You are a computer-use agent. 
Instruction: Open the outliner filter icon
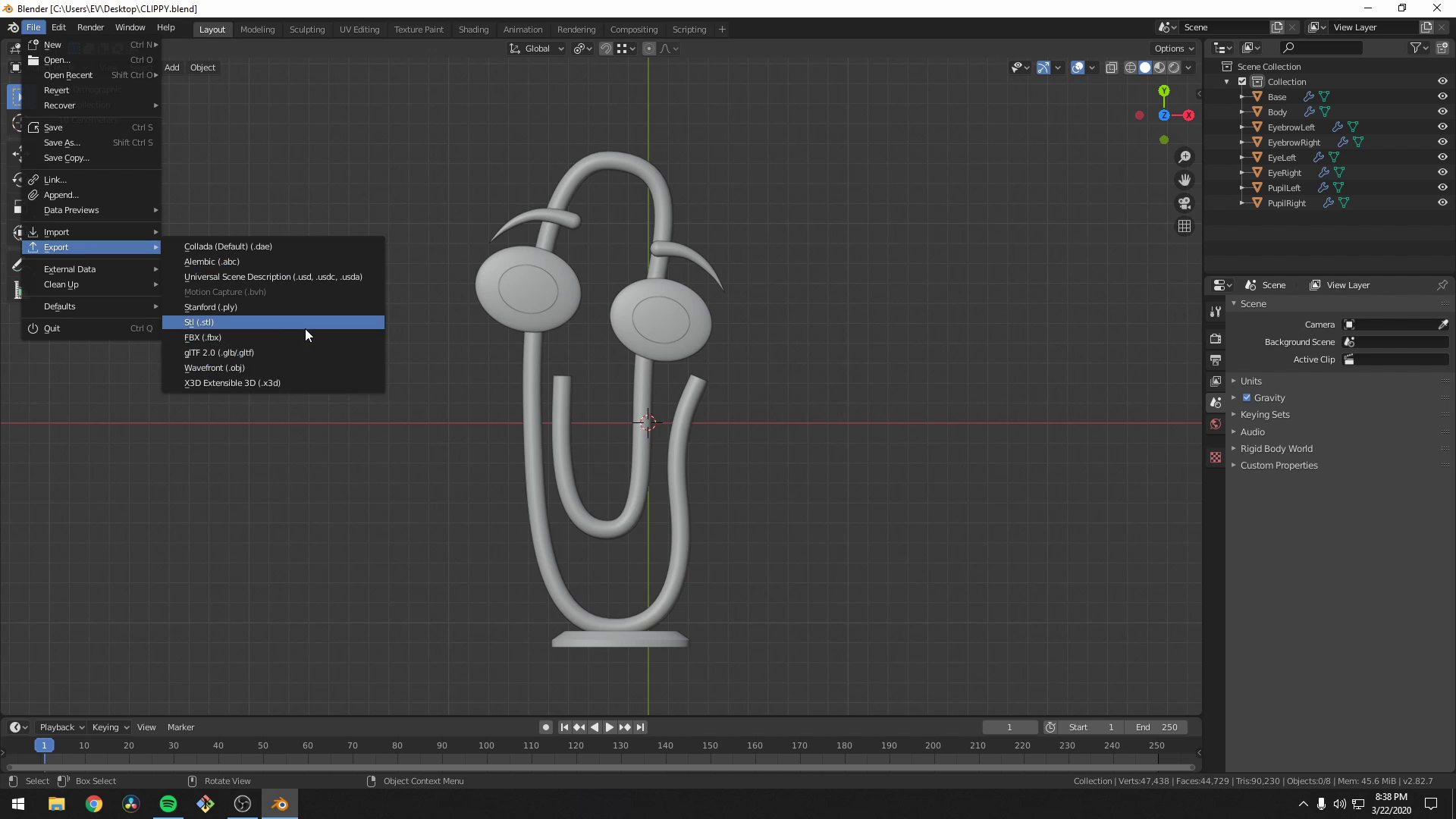(x=1415, y=47)
